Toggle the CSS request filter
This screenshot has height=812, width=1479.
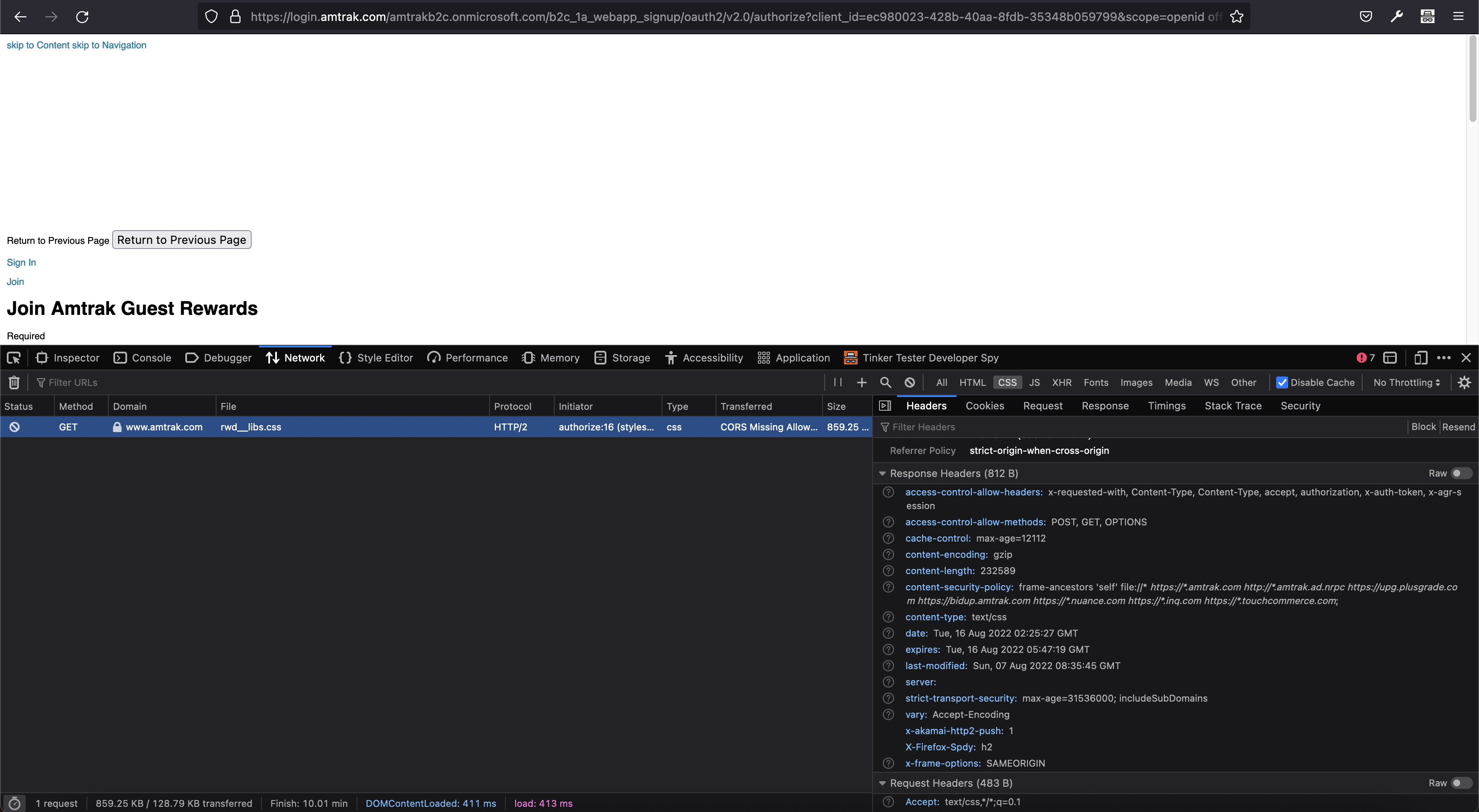click(x=1007, y=382)
